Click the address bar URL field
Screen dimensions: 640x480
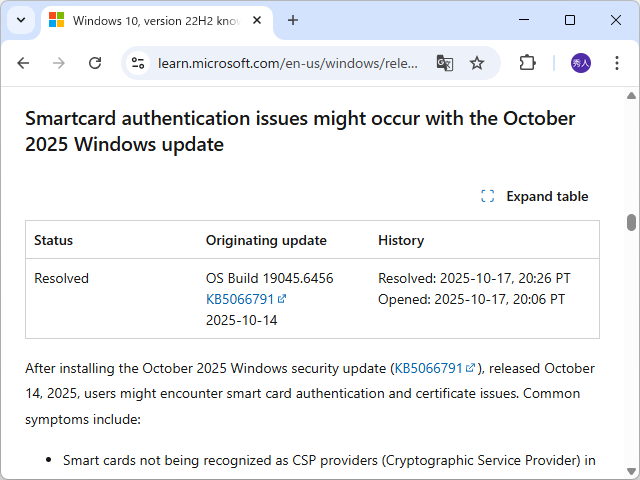(x=288, y=63)
